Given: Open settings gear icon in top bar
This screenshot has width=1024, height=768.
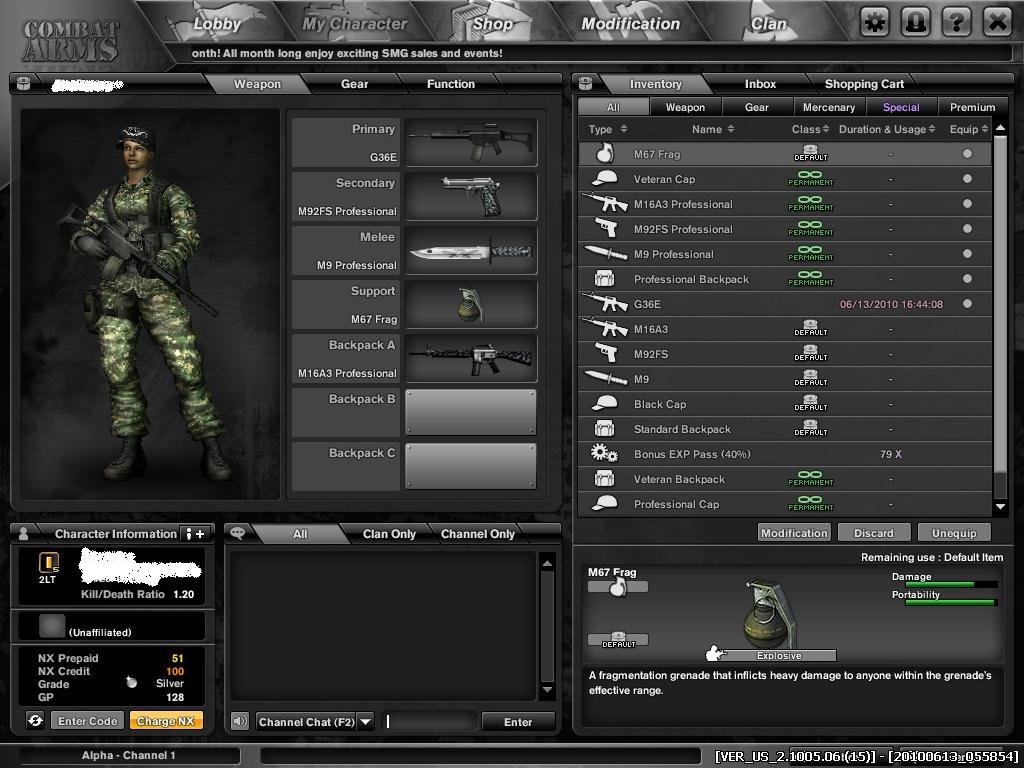Looking at the screenshot, I should pos(874,23).
